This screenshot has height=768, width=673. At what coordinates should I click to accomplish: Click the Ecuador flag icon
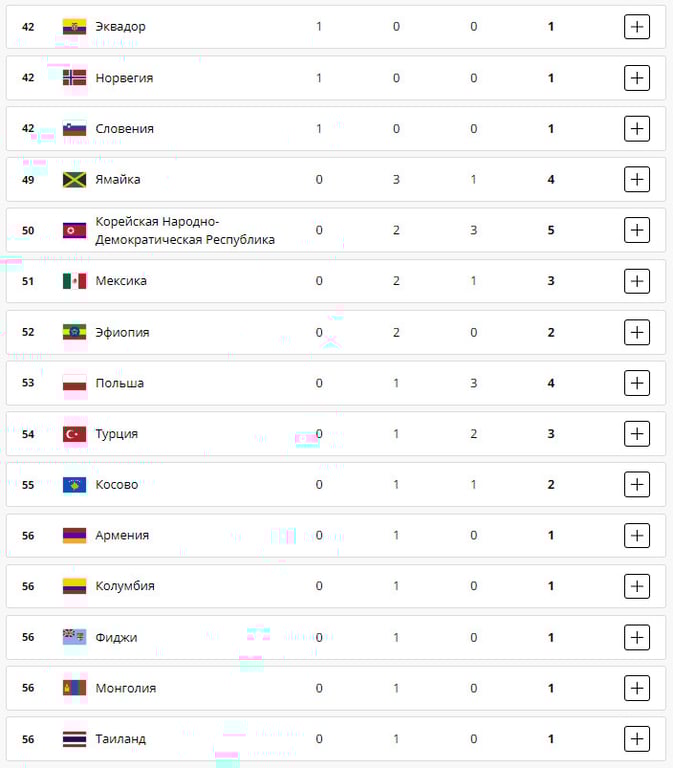(74, 27)
